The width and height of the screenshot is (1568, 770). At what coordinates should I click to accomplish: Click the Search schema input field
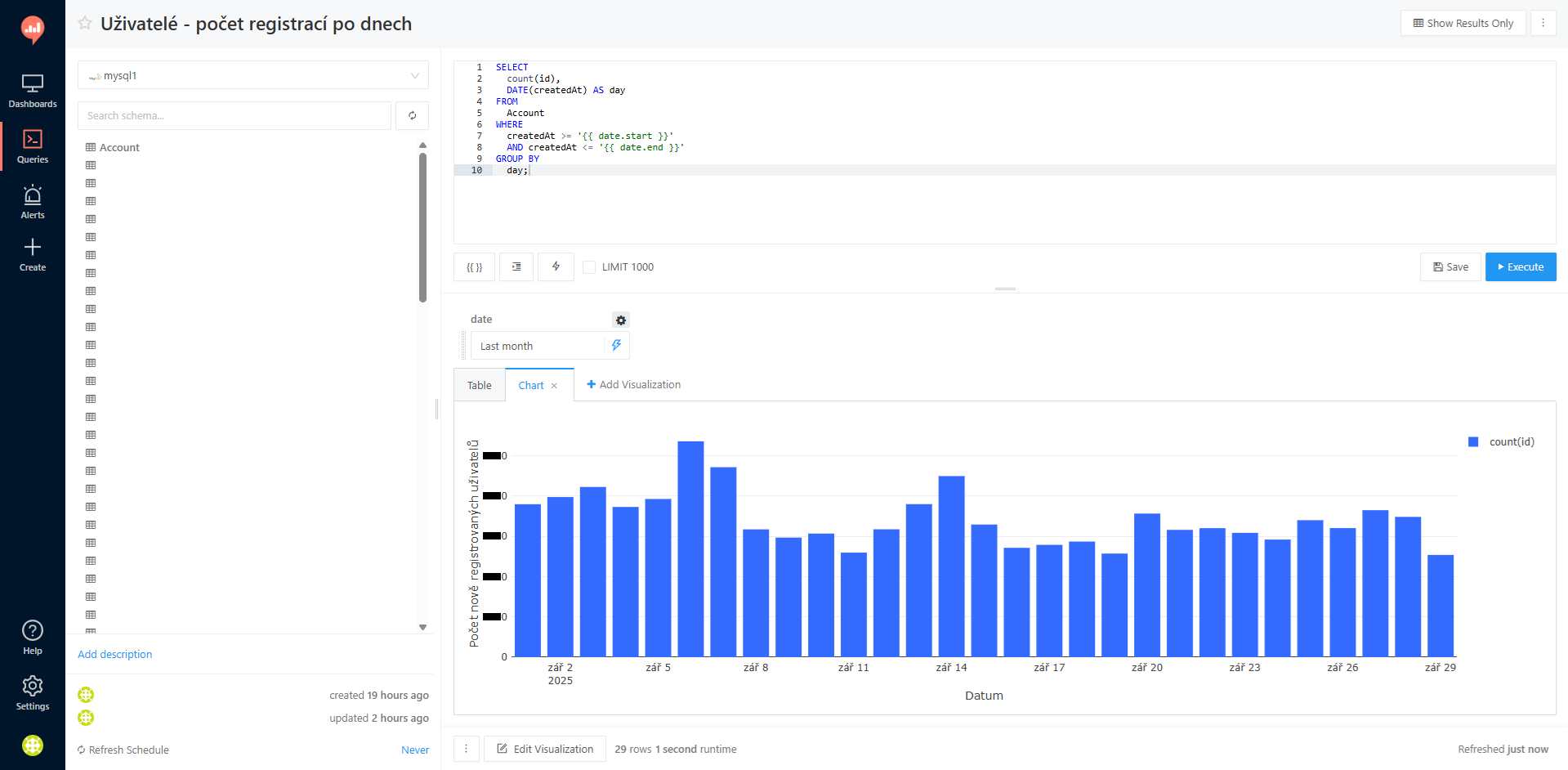tap(235, 116)
